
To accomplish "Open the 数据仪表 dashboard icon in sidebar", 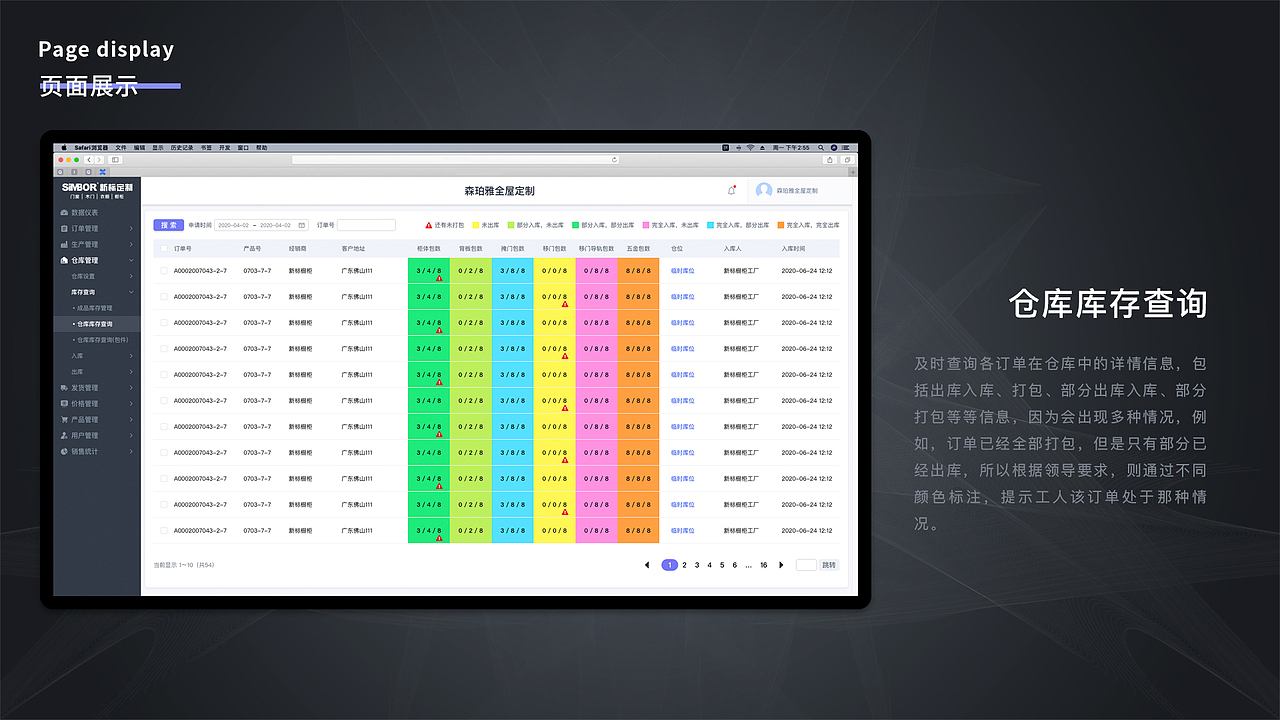I will [x=65, y=211].
